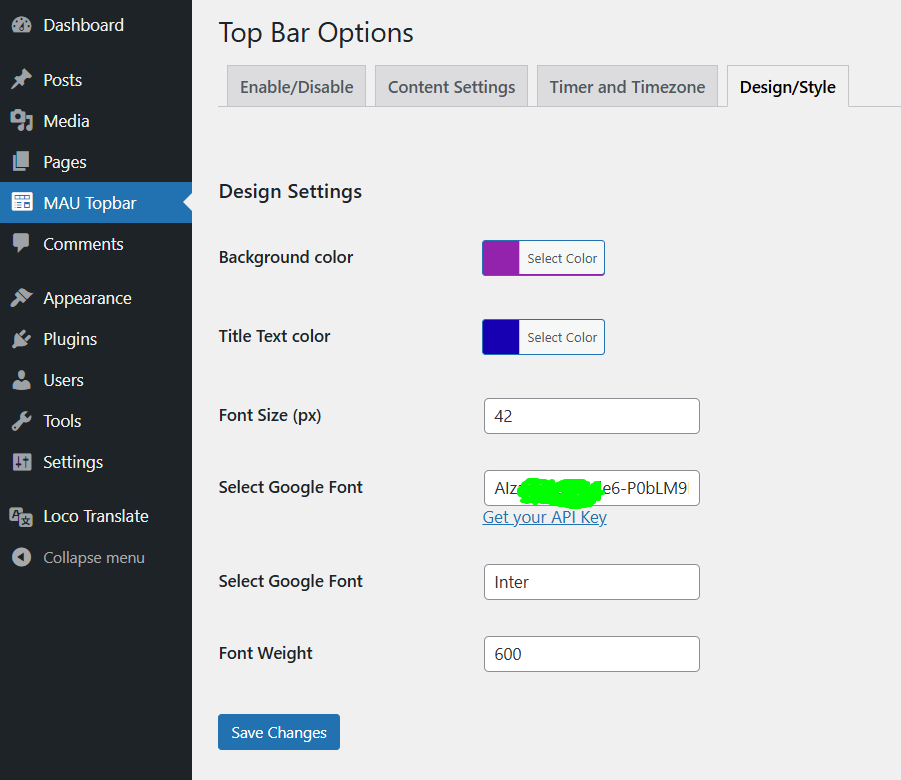Click the blue Title Text color swatch
This screenshot has width=901, height=780.
click(501, 337)
